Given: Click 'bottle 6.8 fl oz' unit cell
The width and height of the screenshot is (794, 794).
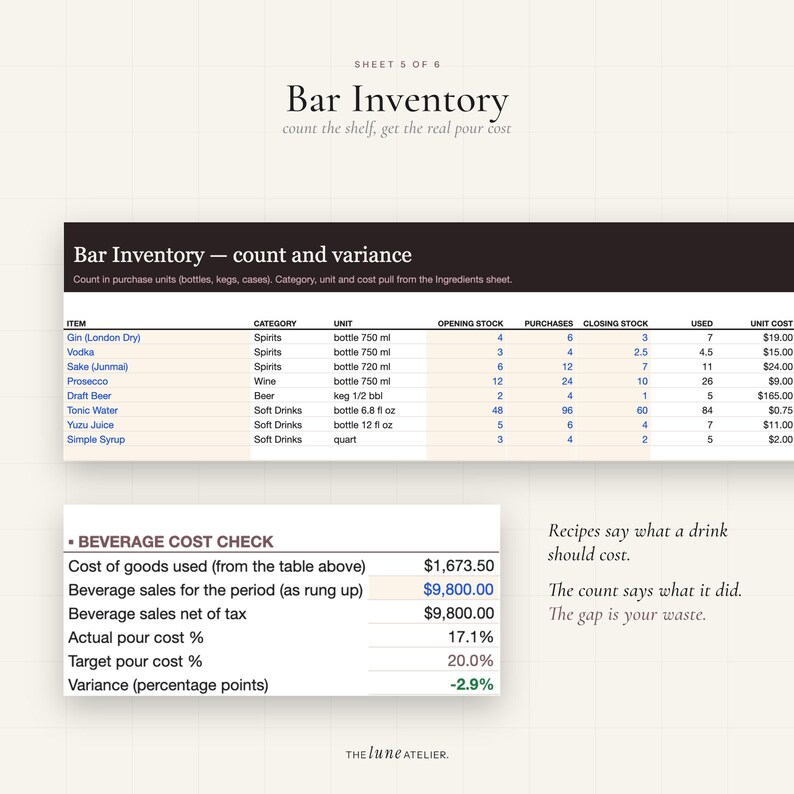Looking at the screenshot, I should [364, 410].
